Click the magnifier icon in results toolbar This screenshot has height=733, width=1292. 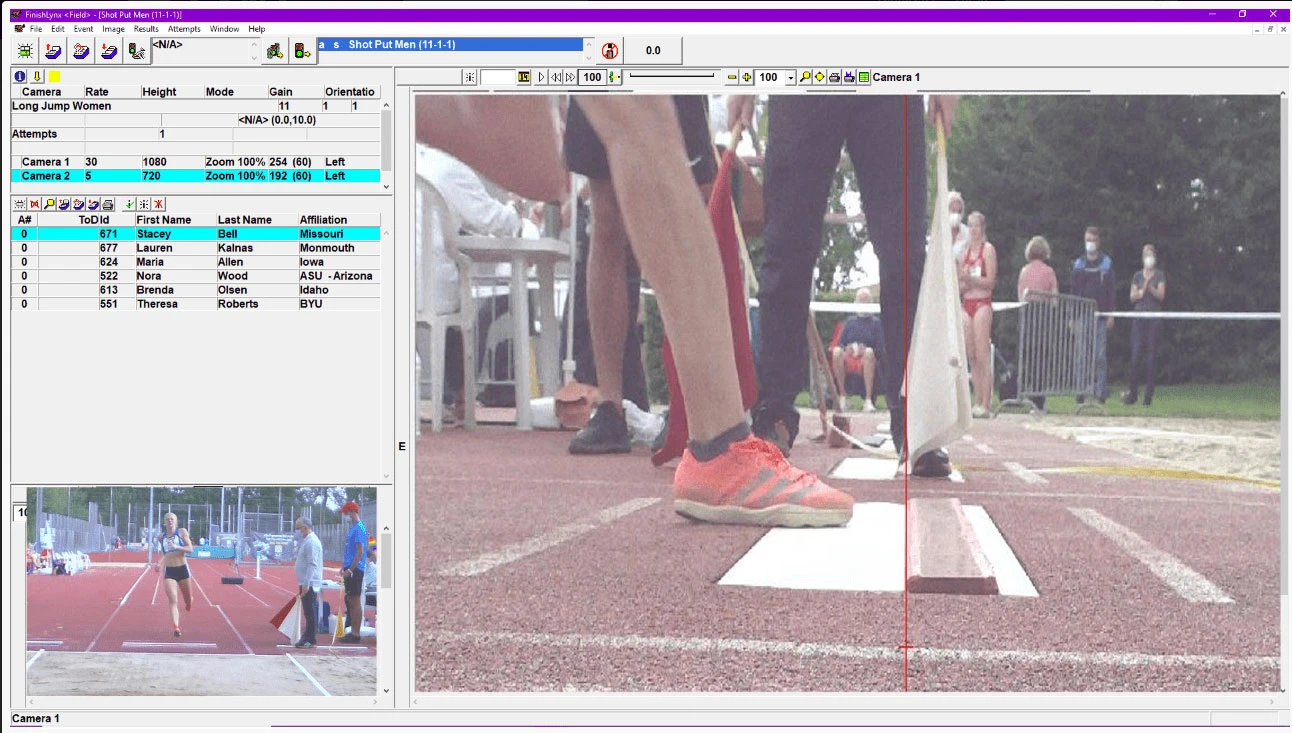(x=49, y=204)
